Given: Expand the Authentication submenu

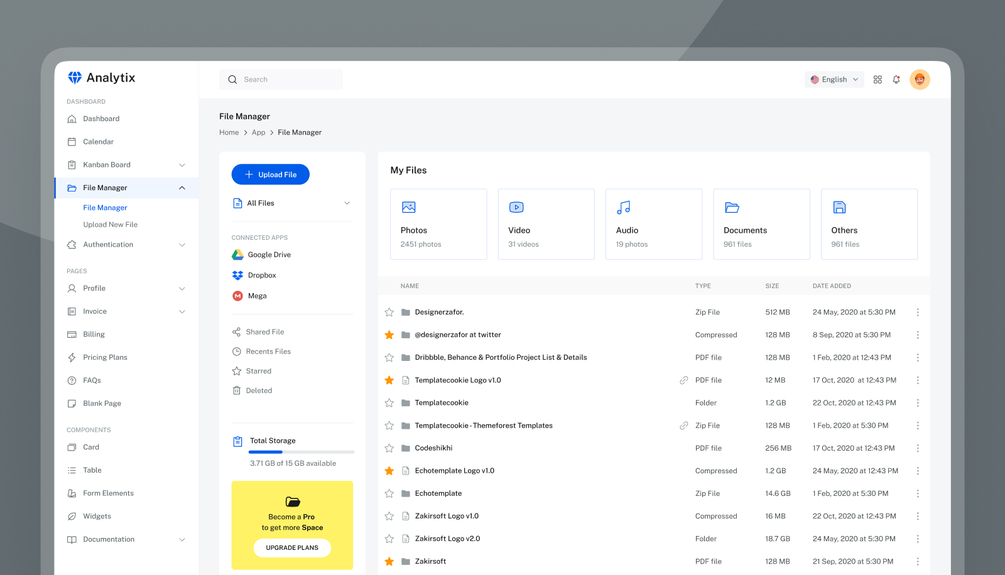Looking at the screenshot, I should click(x=182, y=245).
